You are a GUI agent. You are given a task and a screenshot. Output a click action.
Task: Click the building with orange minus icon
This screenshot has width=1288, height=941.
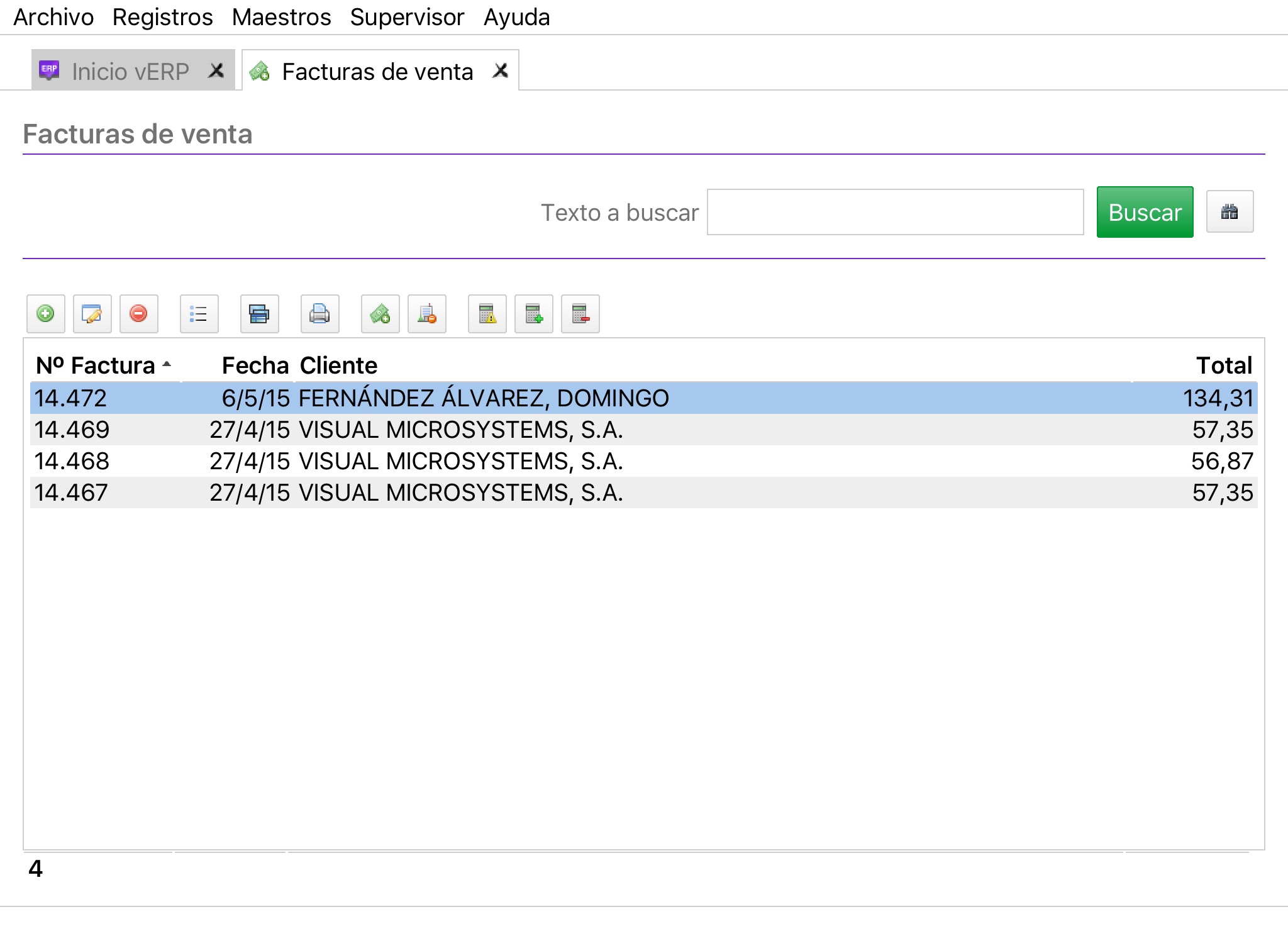pyautogui.click(x=427, y=314)
